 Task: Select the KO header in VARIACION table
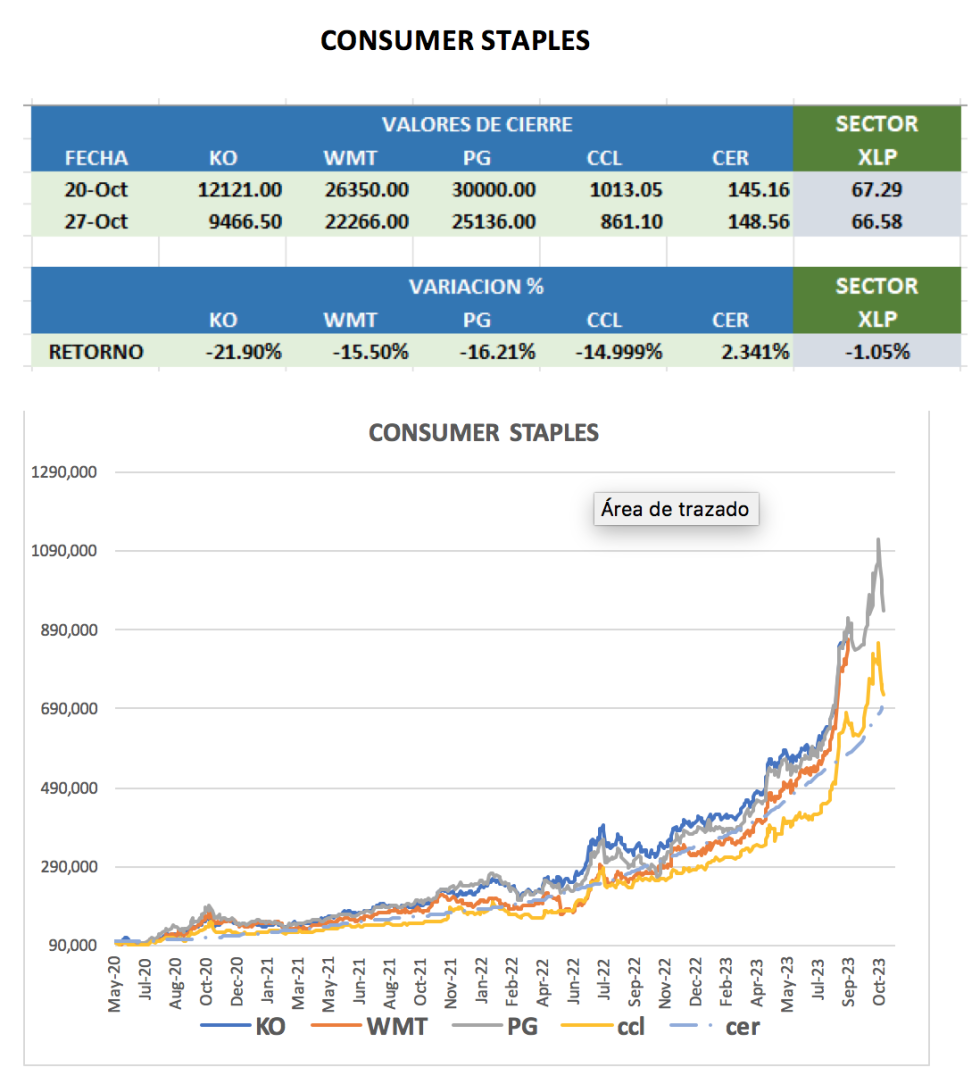[223, 320]
